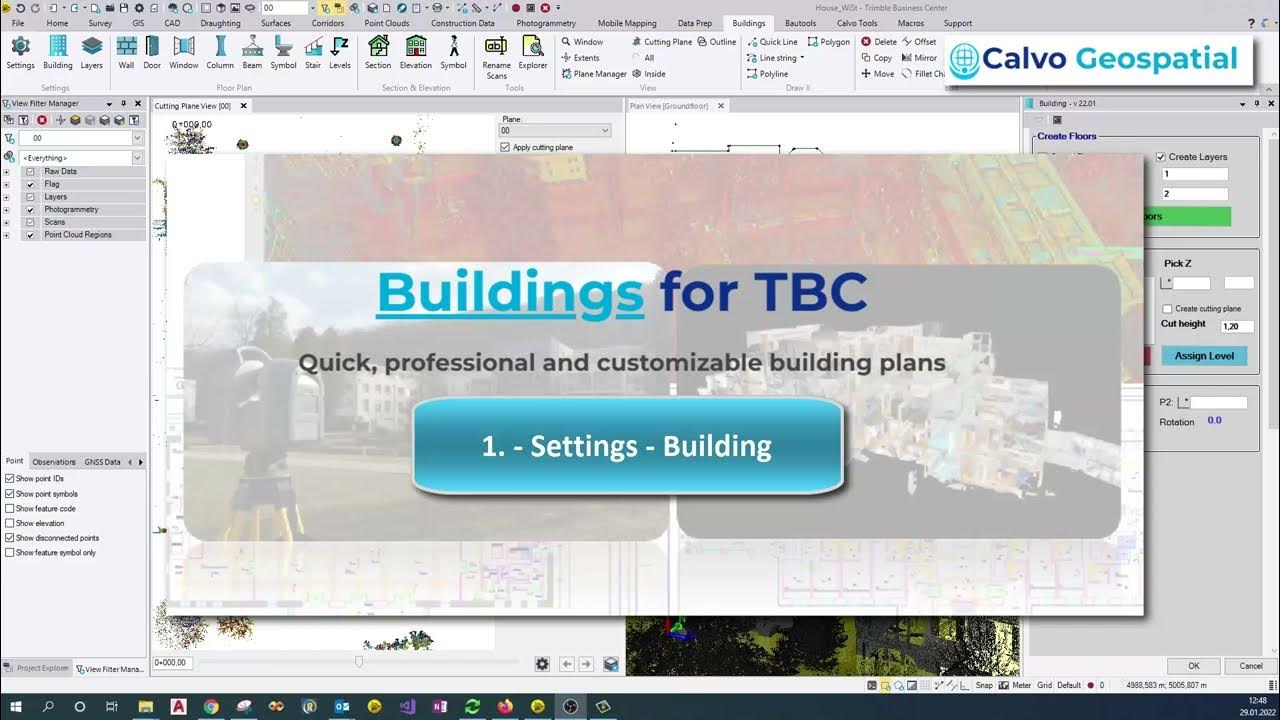Click the Elevation tool icon

tap(416, 53)
